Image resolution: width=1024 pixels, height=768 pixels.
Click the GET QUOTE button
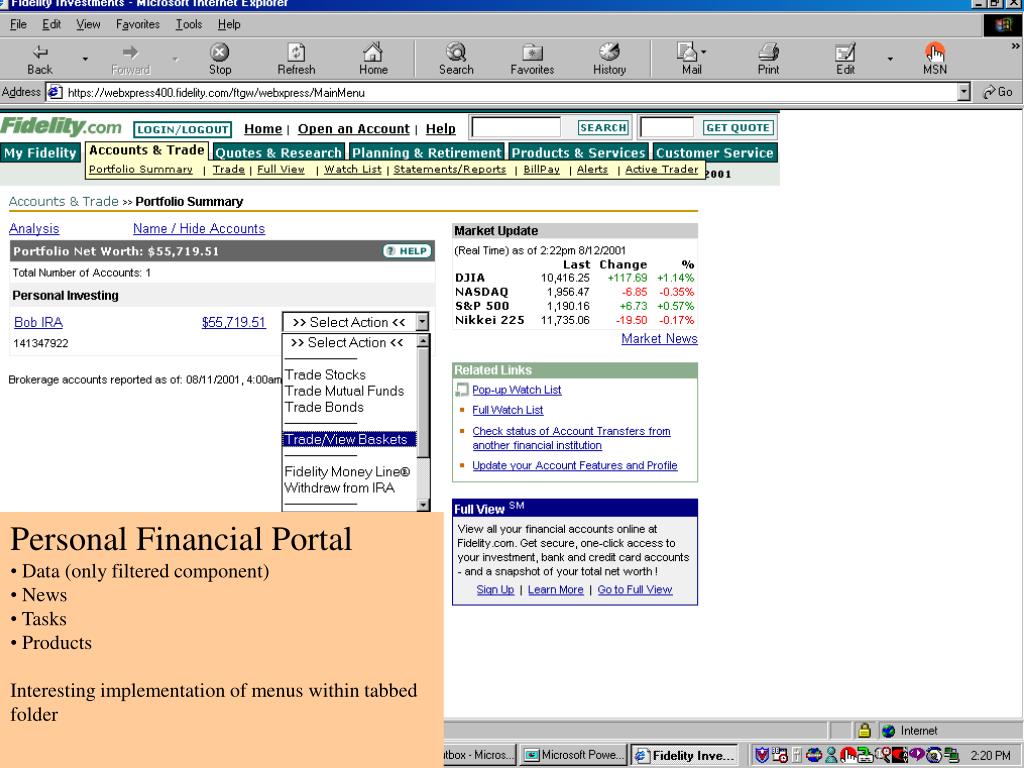pyautogui.click(x=737, y=127)
